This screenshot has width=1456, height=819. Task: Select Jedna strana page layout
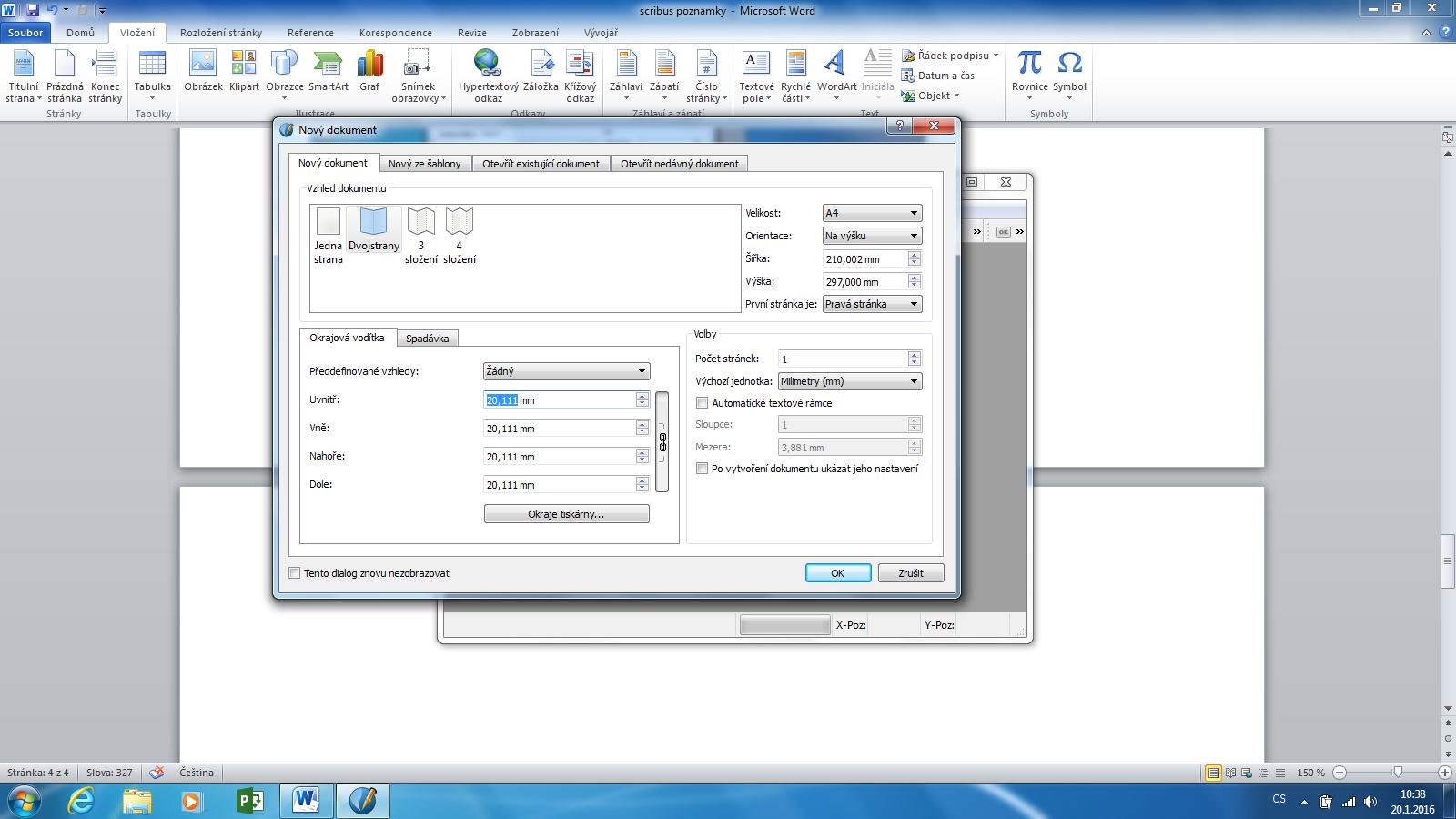point(329,236)
